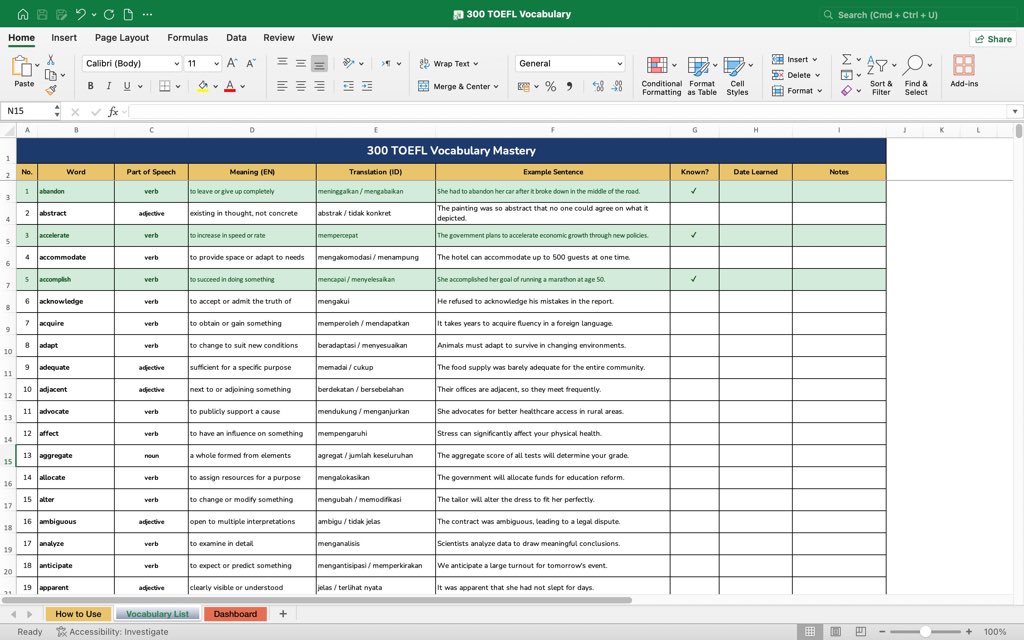
Task: Click the Name Box showing N15
Action: click(x=31, y=111)
